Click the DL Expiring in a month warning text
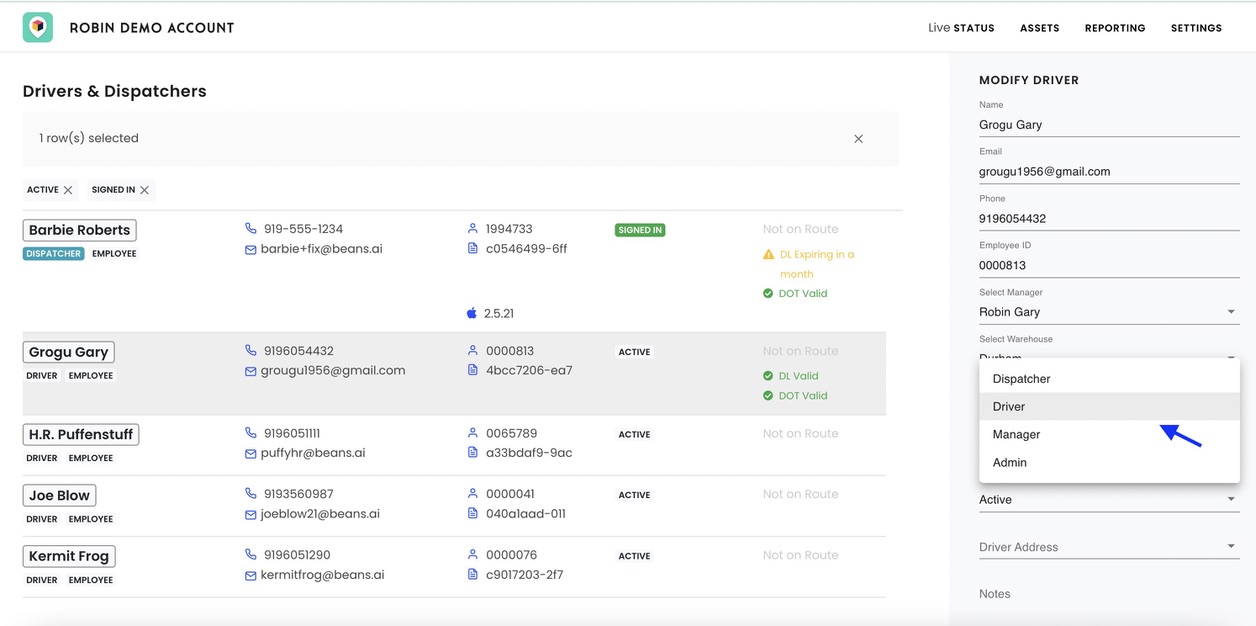 tap(817, 264)
